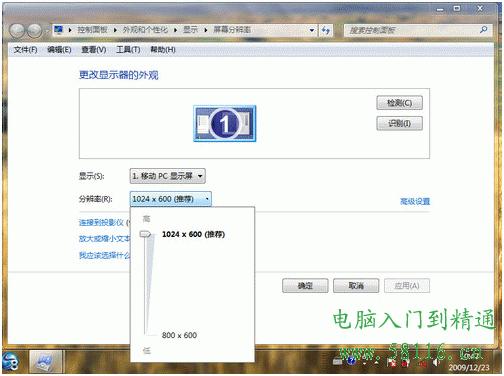Click the 检测(C) detect button
504x376 pixels.
click(x=400, y=103)
